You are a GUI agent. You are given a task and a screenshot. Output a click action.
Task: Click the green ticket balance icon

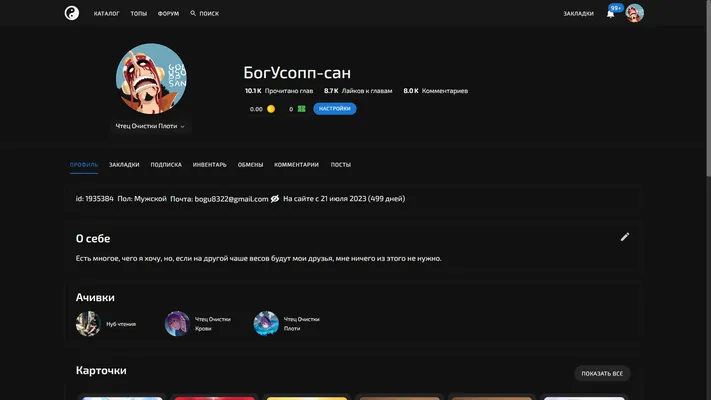[x=302, y=109]
